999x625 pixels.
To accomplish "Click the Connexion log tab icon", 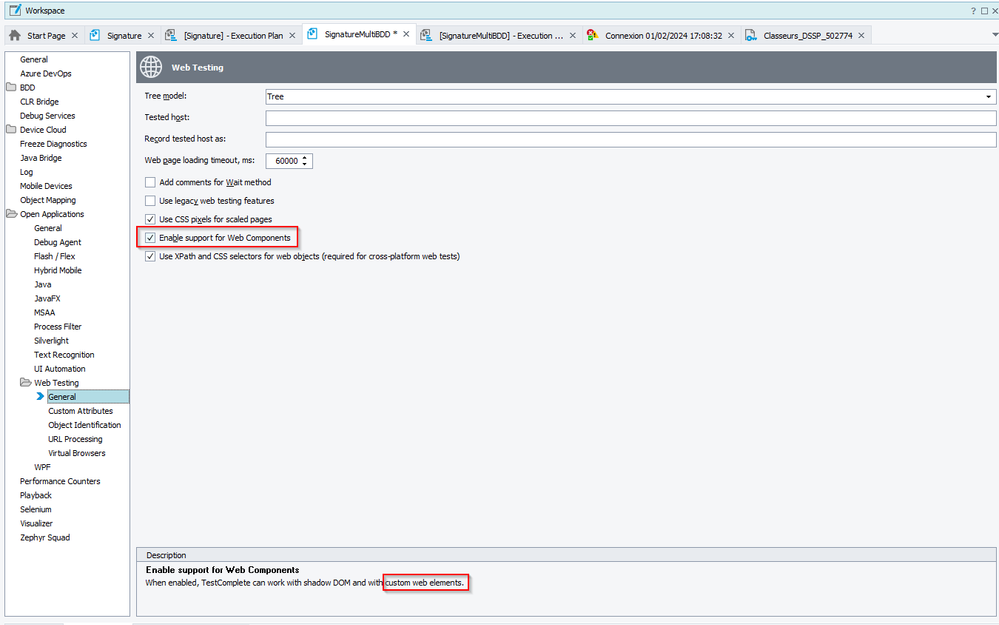I will [x=592, y=35].
